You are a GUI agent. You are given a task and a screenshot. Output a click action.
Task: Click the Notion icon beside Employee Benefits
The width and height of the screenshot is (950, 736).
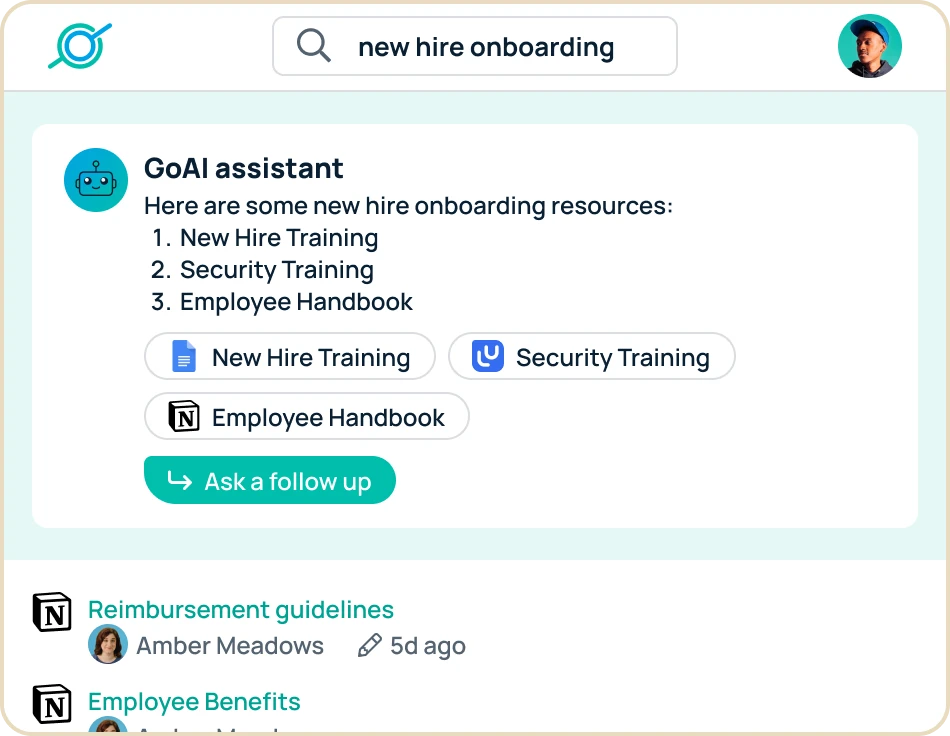(x=52, y=704)
